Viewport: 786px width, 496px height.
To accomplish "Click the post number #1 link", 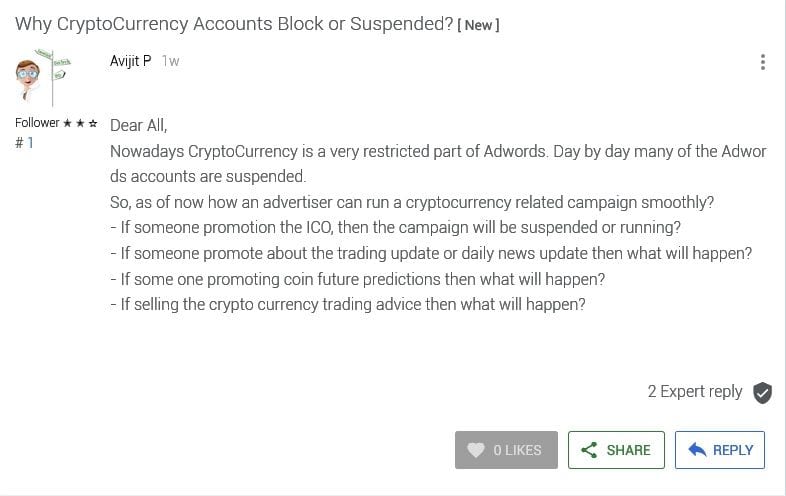I will [x=24, y=143].
